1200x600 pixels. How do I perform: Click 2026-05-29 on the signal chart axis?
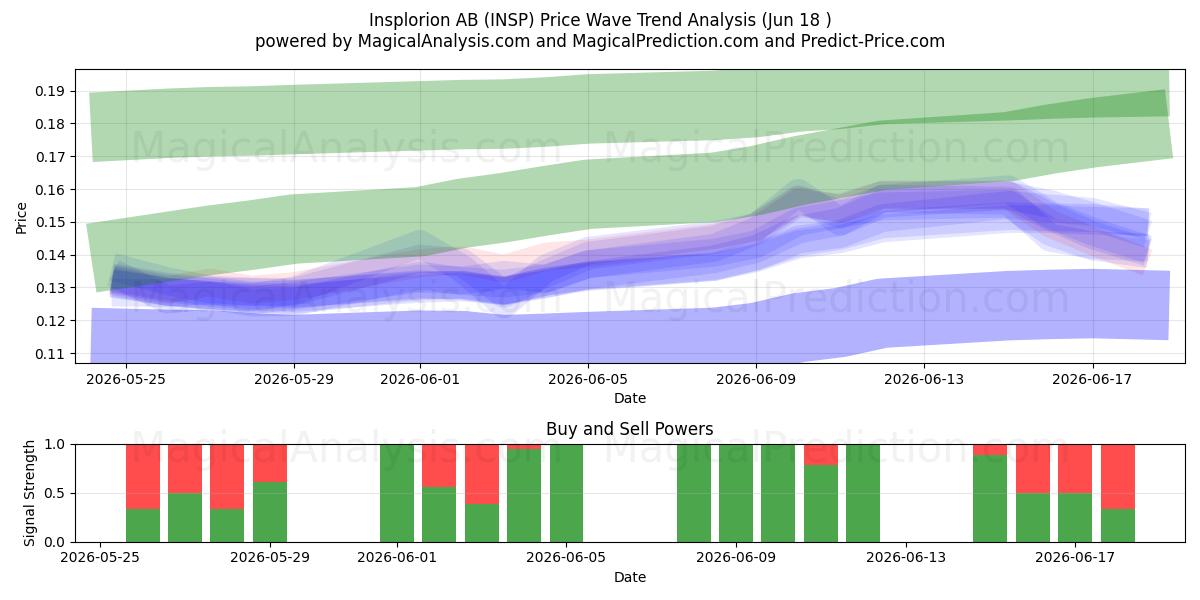click(270, 557)
